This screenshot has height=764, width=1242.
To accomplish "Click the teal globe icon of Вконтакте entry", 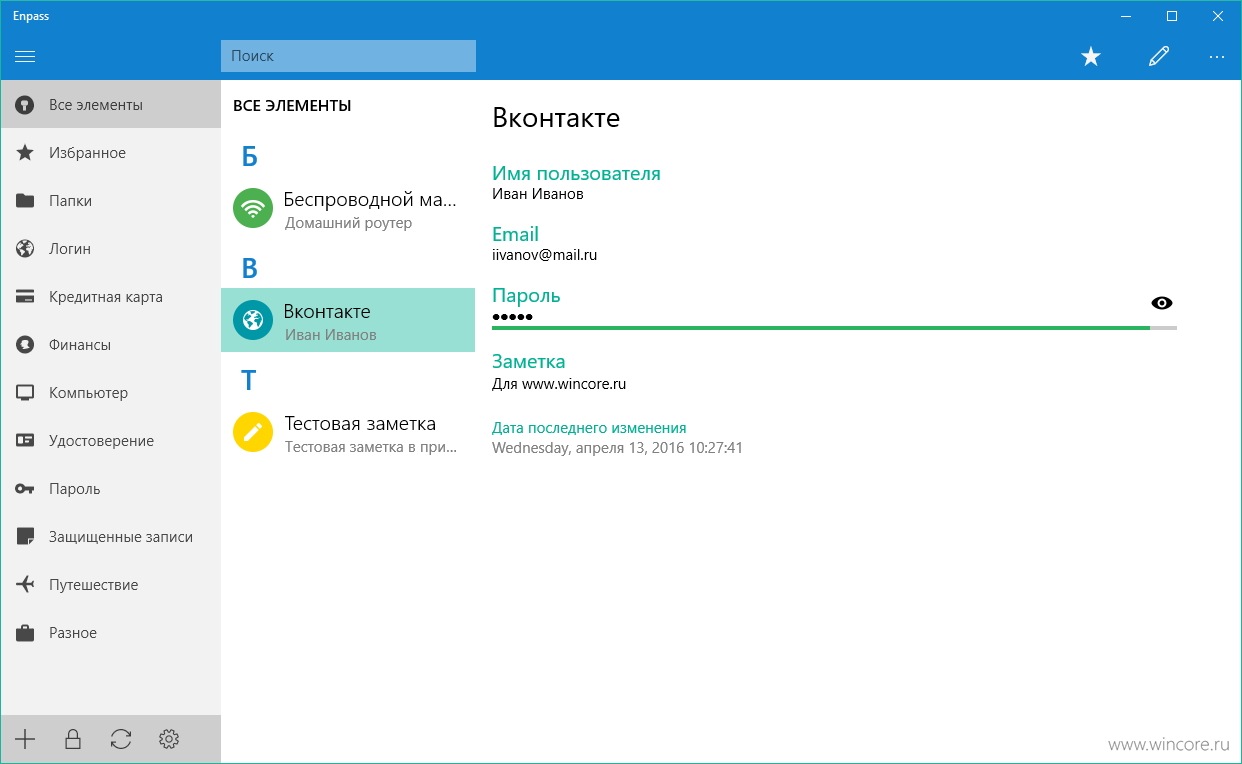I will (253, 320).
